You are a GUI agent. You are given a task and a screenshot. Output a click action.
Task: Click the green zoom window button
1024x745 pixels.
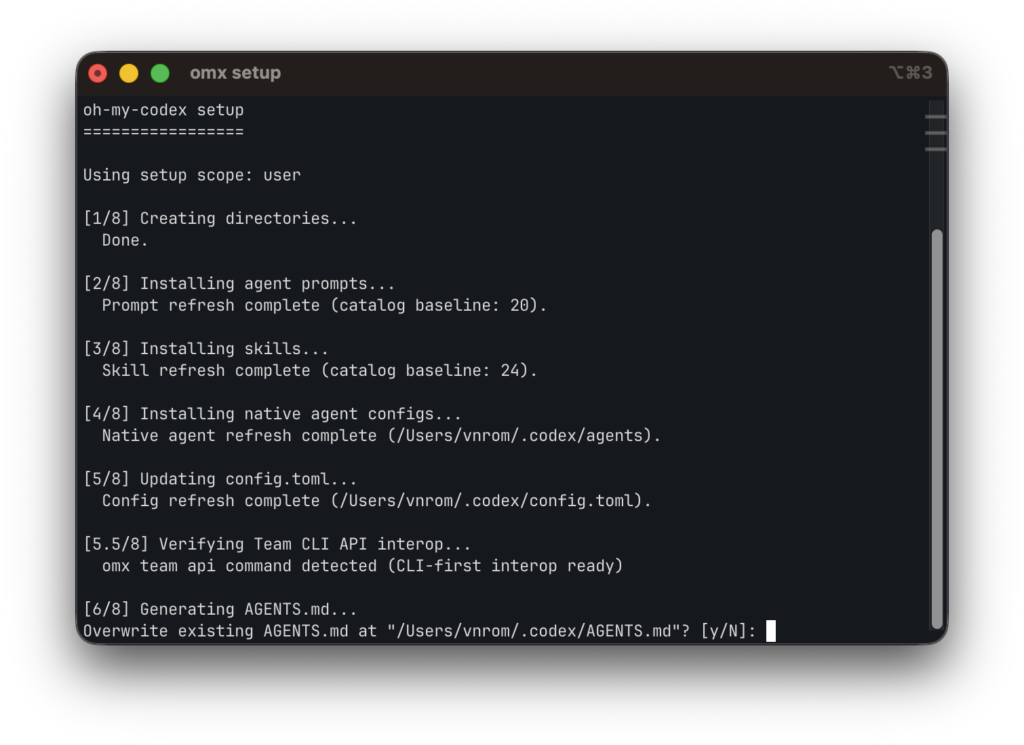point(160,73)
